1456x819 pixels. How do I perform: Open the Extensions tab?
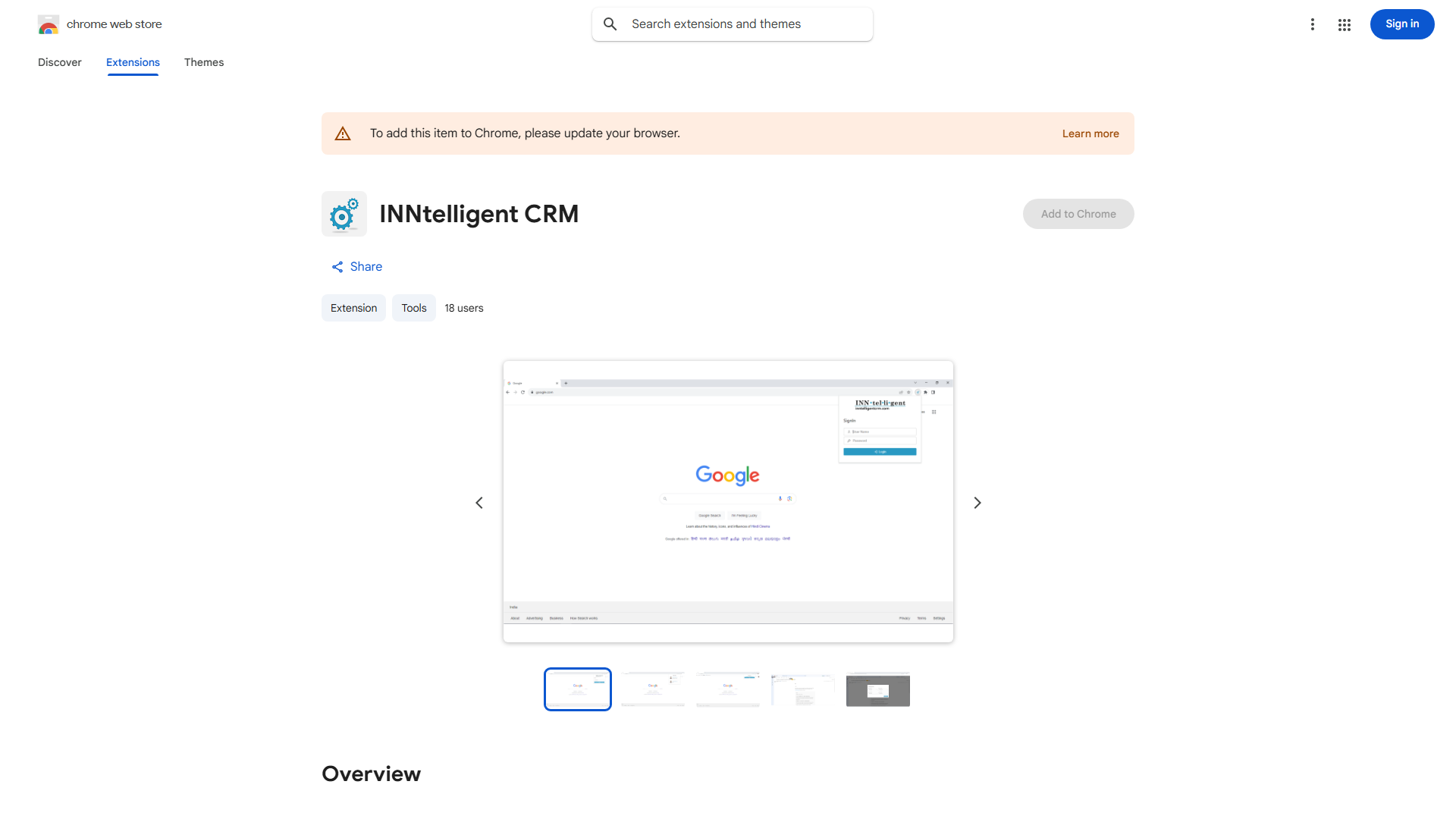pos(133,62)
